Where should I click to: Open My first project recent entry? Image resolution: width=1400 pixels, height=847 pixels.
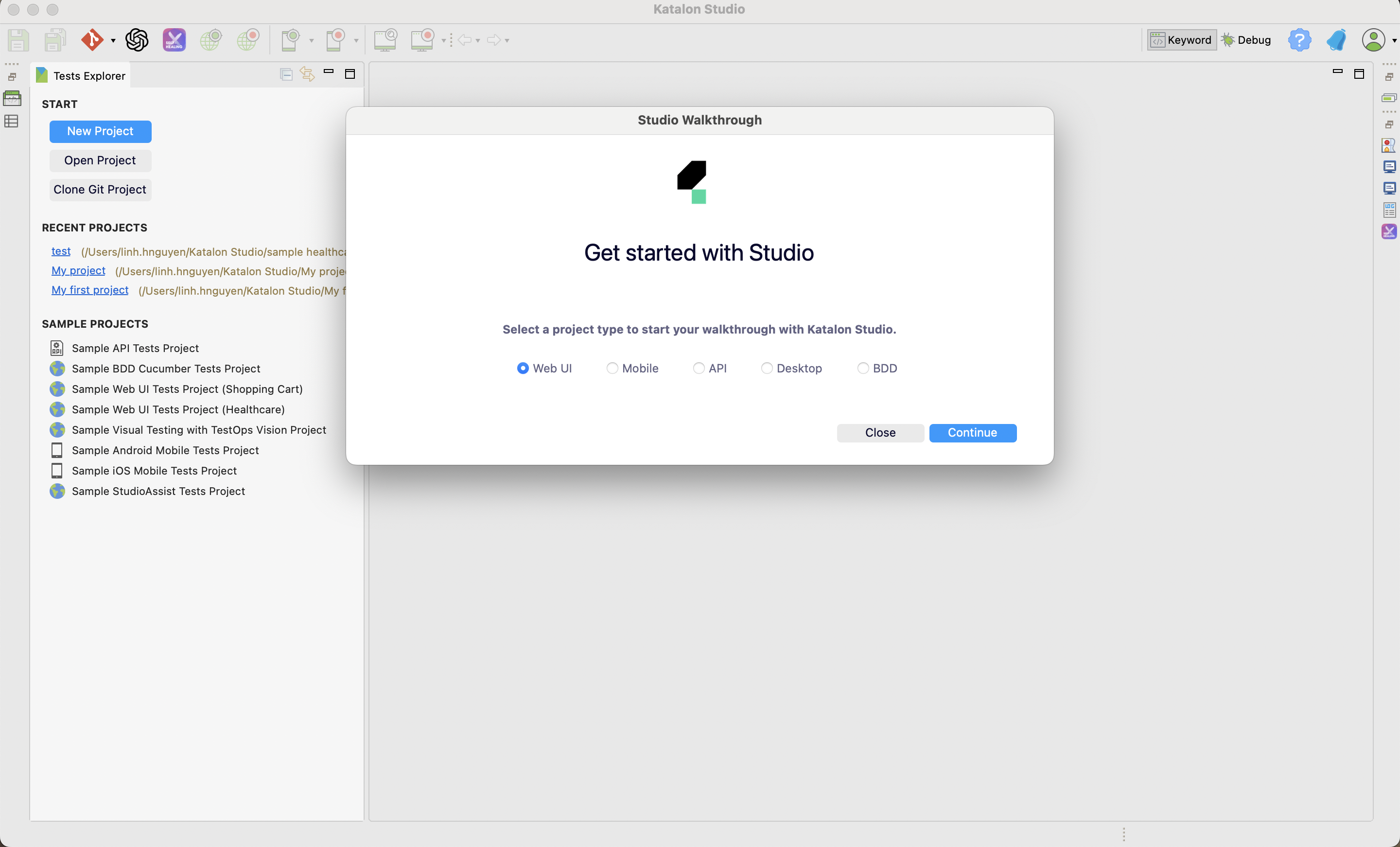[x=89, y=290]
